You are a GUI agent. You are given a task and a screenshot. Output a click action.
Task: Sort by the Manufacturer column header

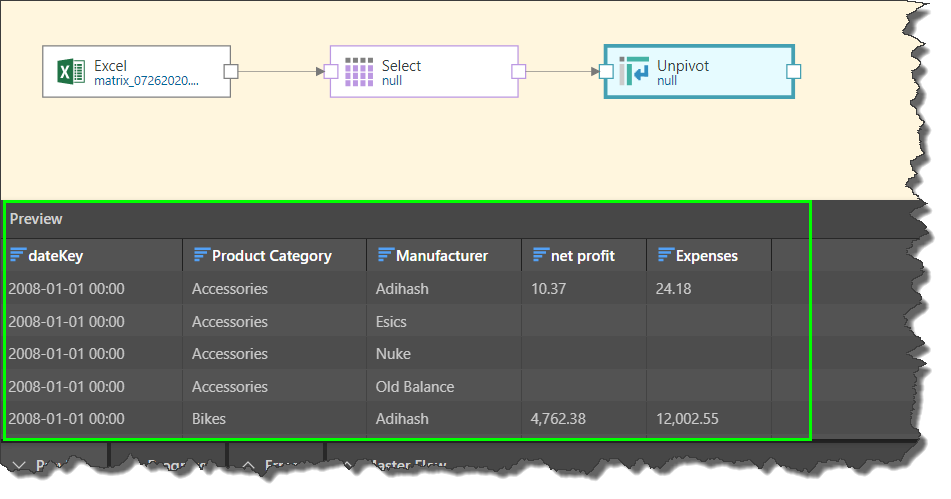[x=441, y=255]
